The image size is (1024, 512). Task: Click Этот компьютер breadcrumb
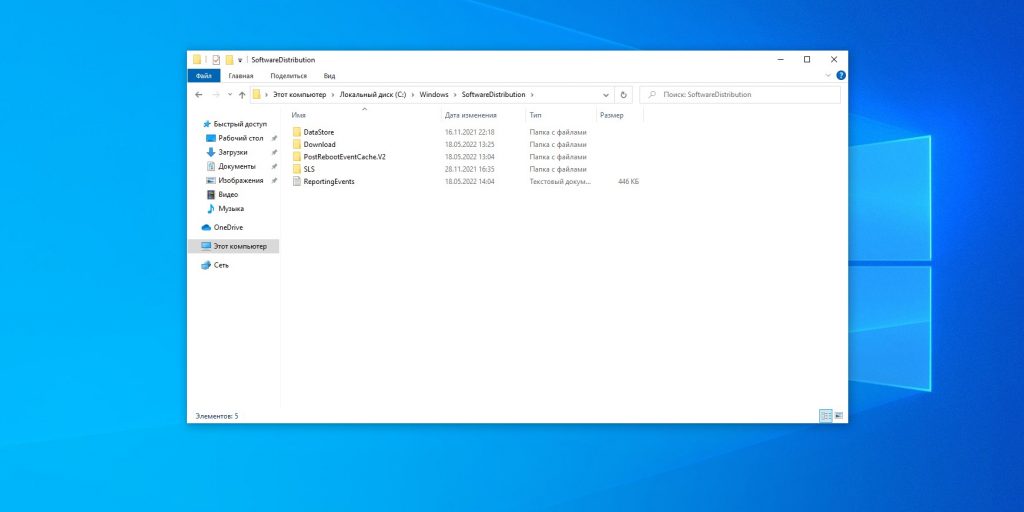299,95
